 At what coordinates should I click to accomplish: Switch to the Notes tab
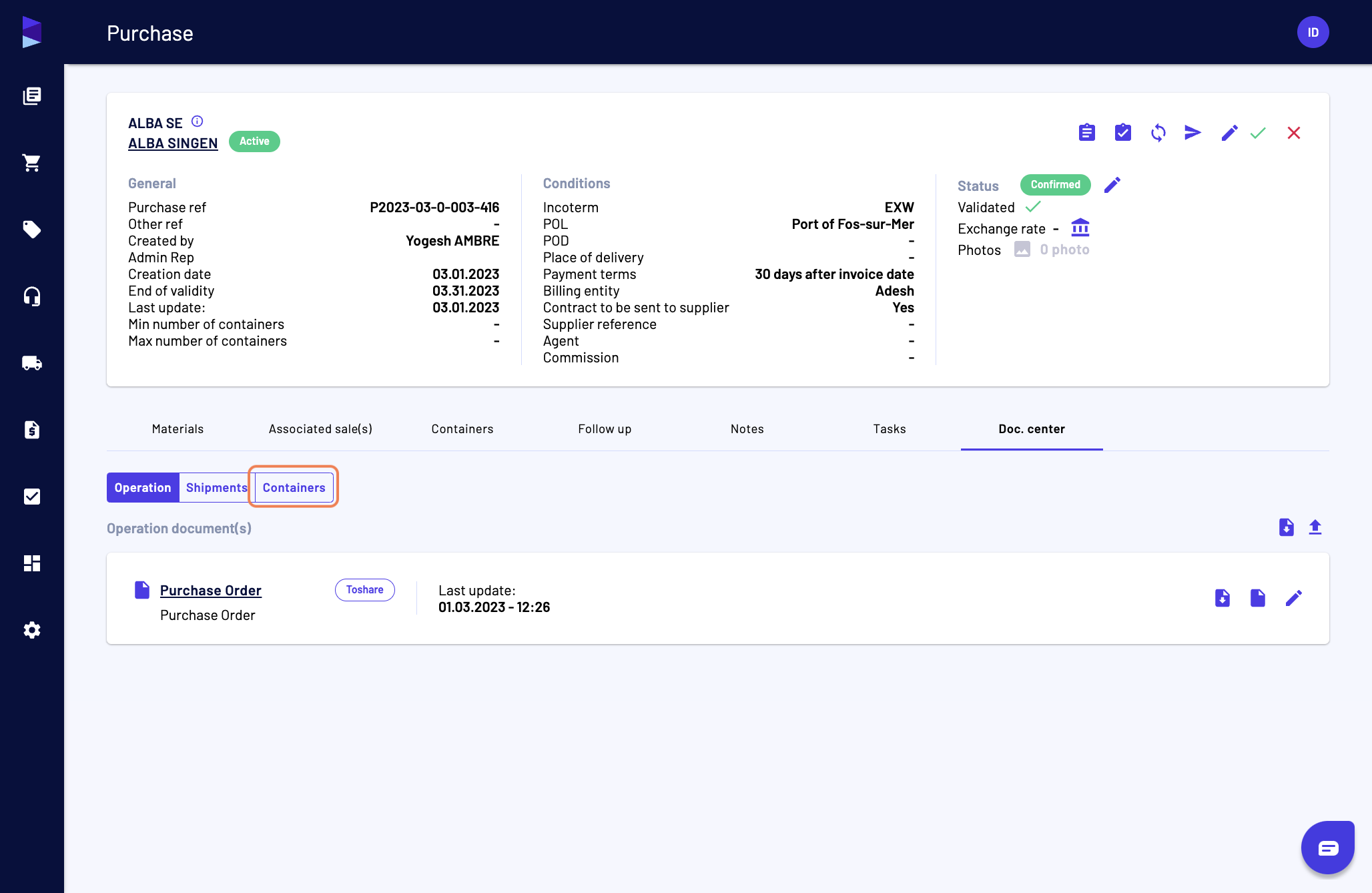point(747,429)
